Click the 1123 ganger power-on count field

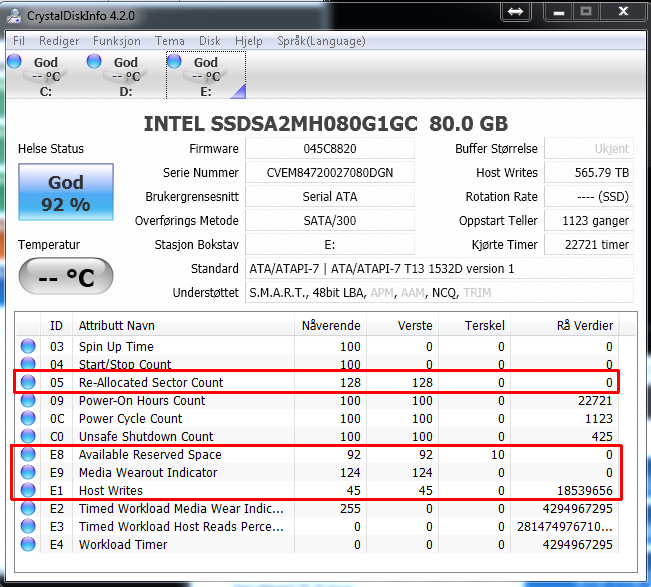click(x=589, y=221)
